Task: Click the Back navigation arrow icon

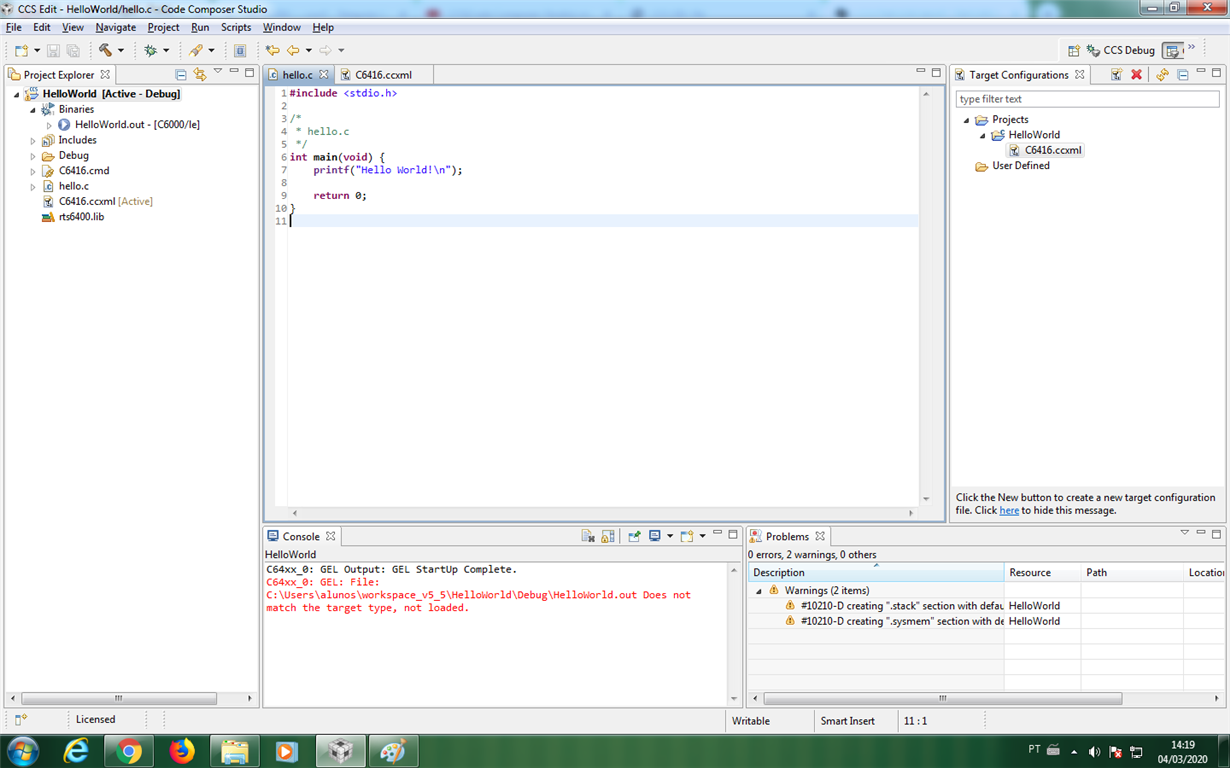Action: (293, 50)
